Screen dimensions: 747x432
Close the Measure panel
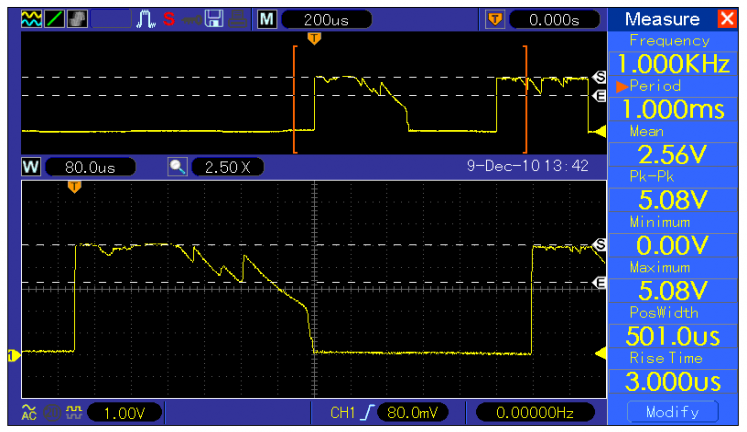pyautogui.click(x=726, y=19)
